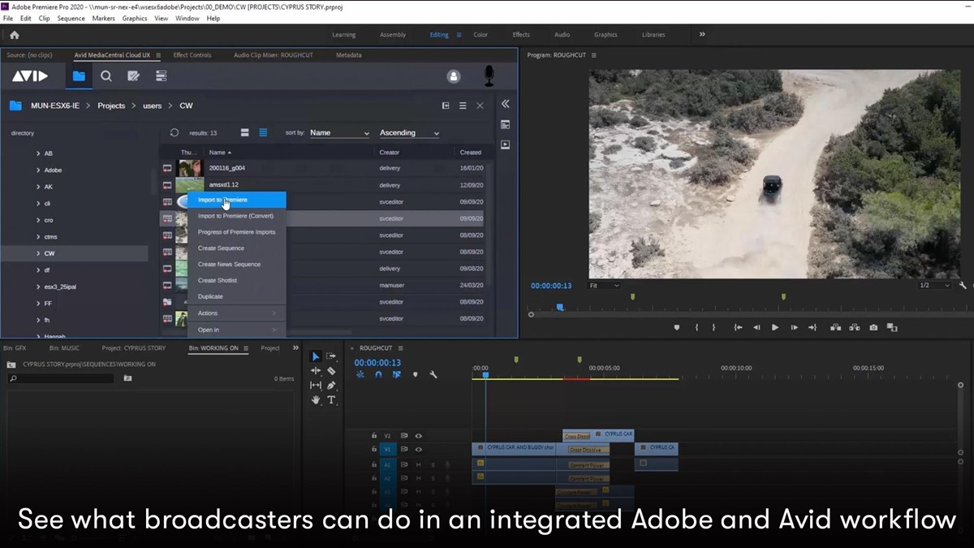Image resolution: width=974 pixels, height=548 pixels.
Task: Click Export Frame camera icon
Action: point(873,327)
